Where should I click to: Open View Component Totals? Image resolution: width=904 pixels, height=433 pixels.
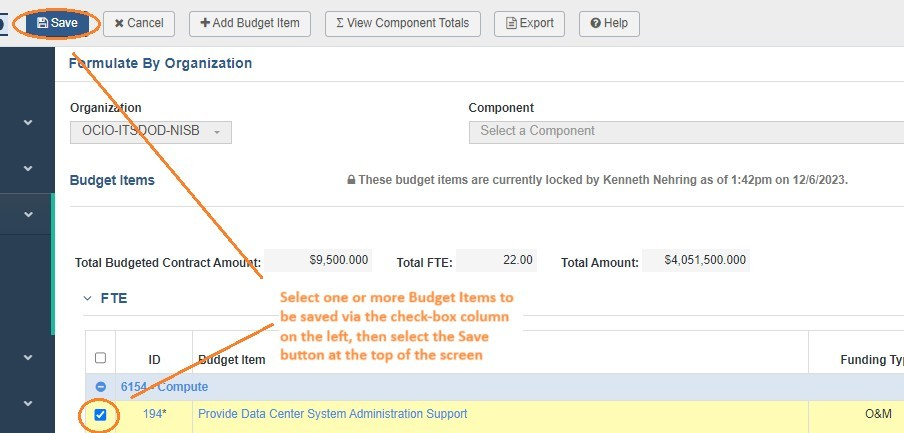402,24
